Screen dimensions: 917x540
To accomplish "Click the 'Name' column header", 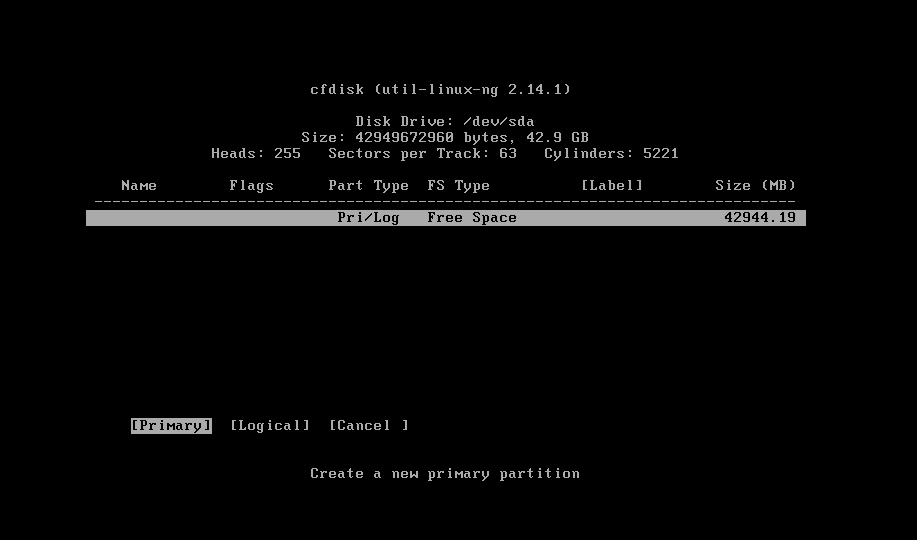I will [139, 185].
